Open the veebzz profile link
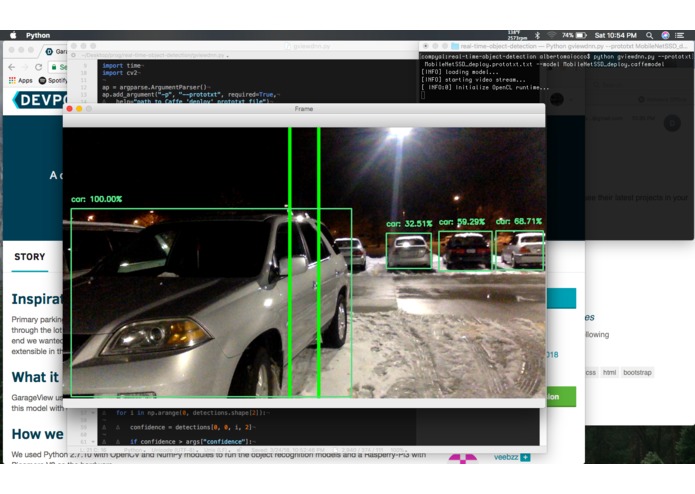The width and height of the screenshot is (695, 494). coord(506,457)
